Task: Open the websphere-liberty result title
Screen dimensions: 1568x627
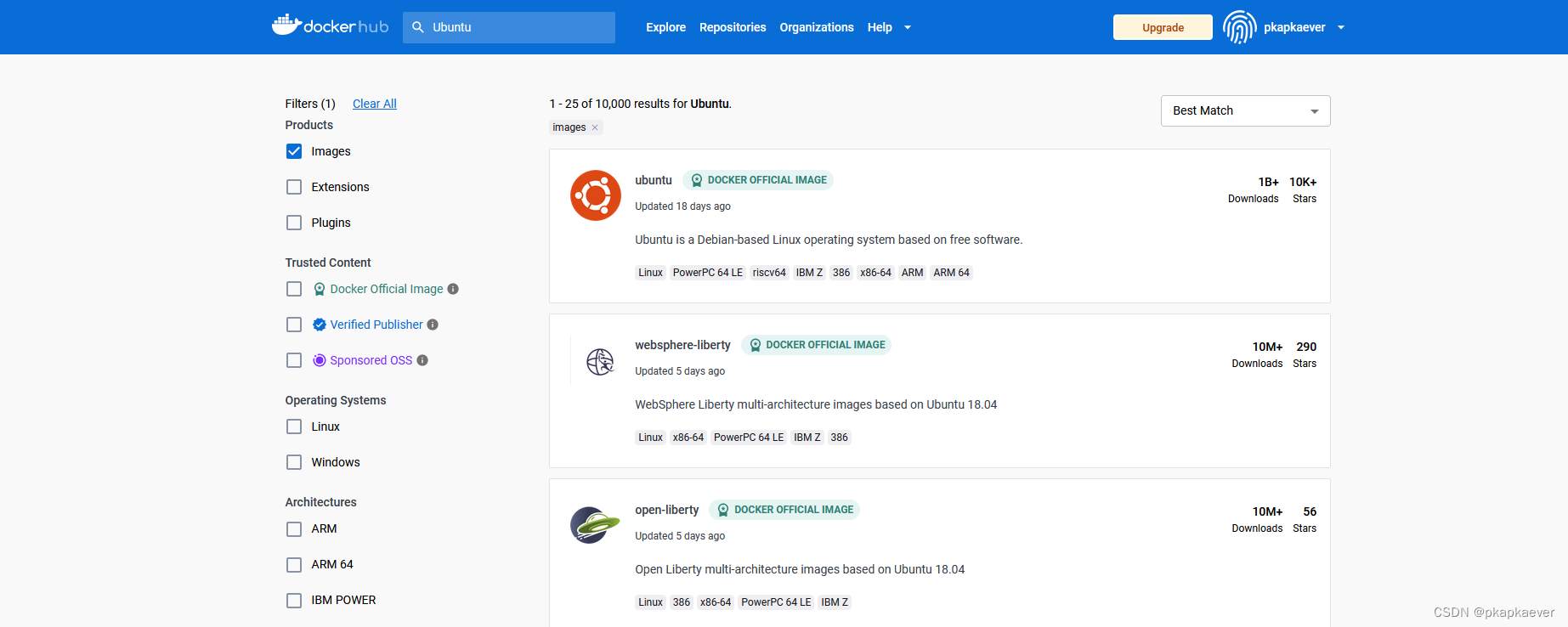Action: [682, 345]
